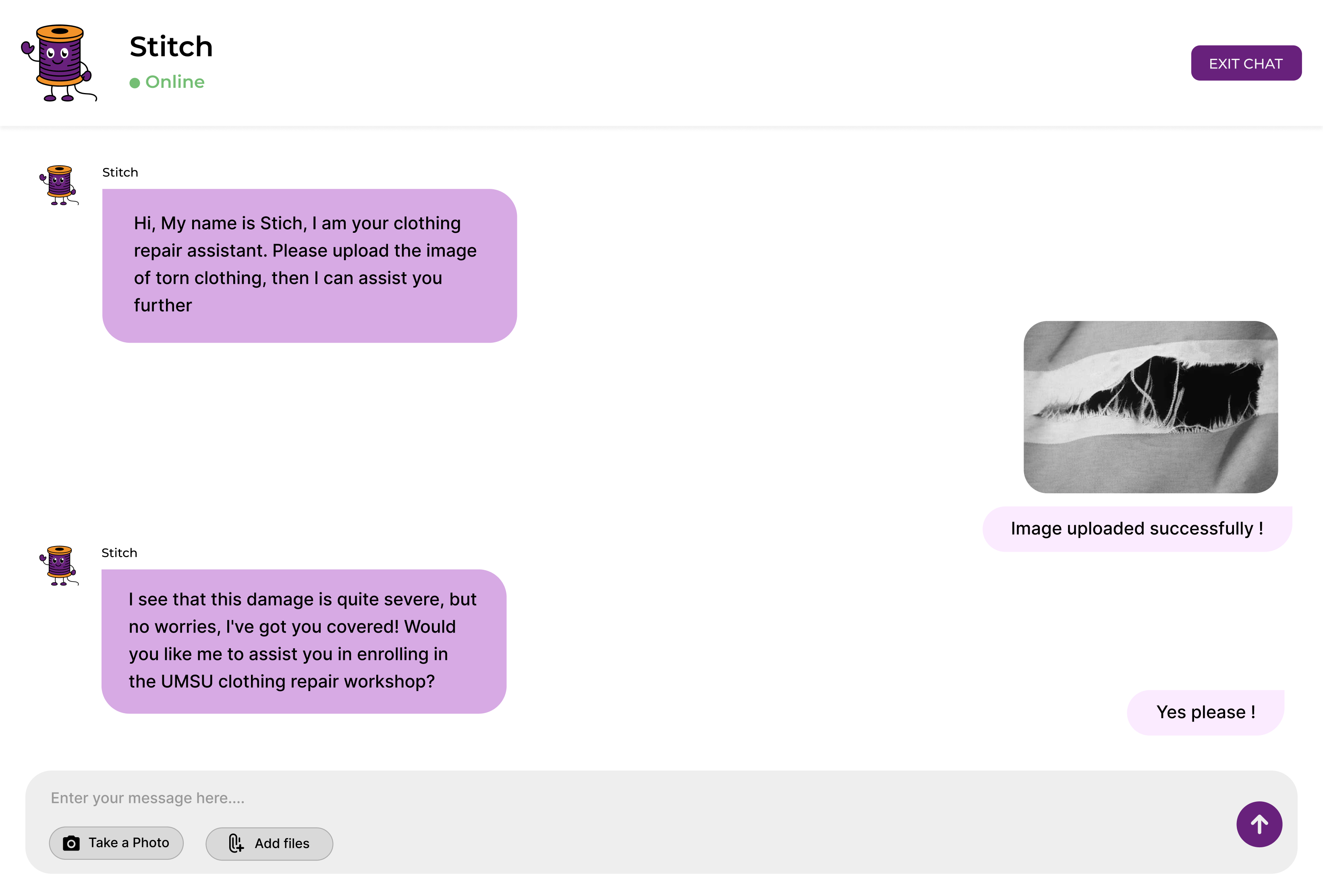This screenshot has width=1323, height=896.
Task: Open the uploaded torn clothing image
Action: 1150,407
